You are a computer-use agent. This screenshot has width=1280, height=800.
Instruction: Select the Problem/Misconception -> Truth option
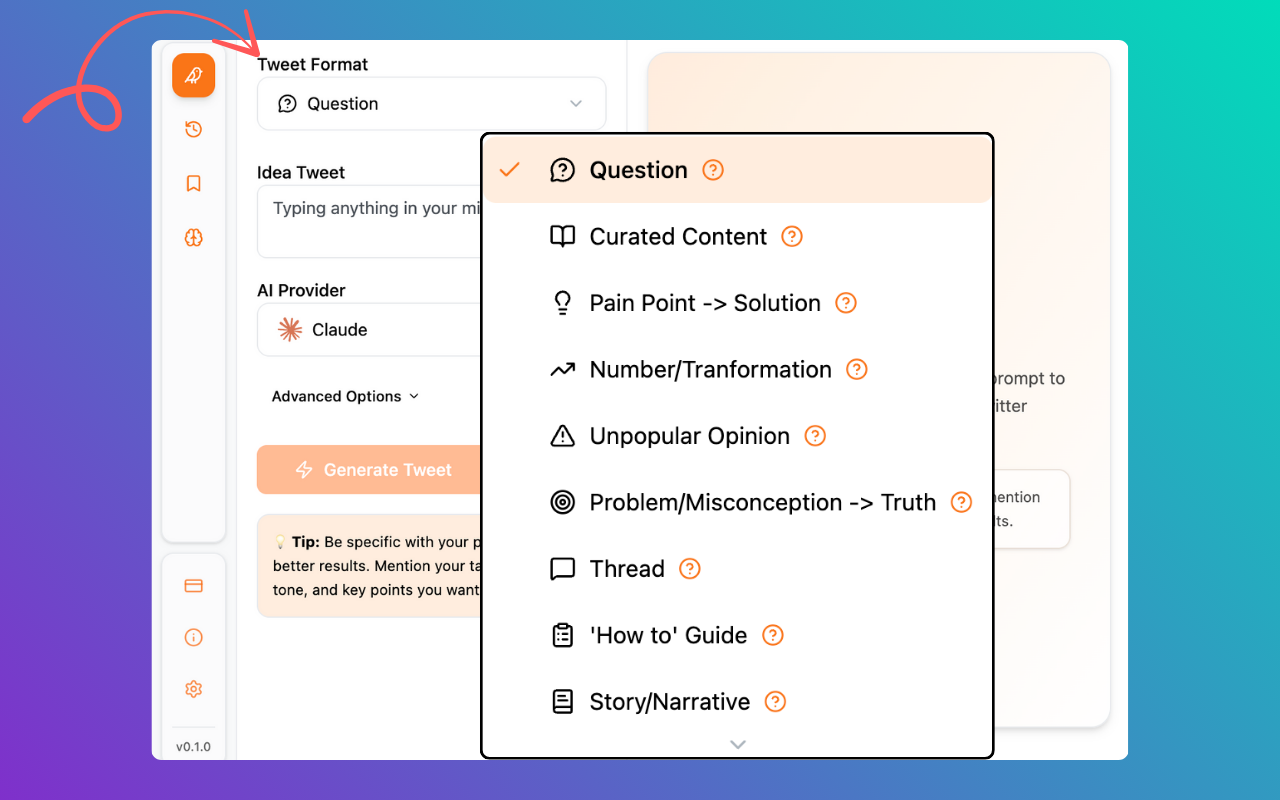pyautogui.click(x=762, y=503)
